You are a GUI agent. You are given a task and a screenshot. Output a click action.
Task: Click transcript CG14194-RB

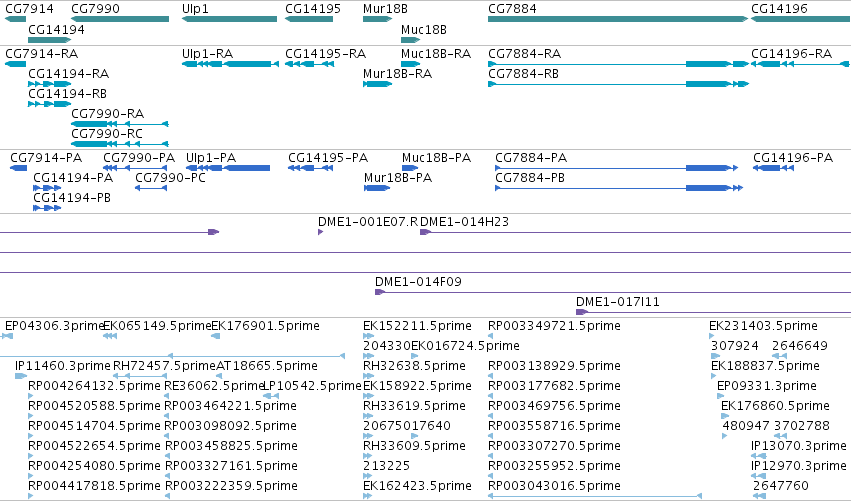68,94
